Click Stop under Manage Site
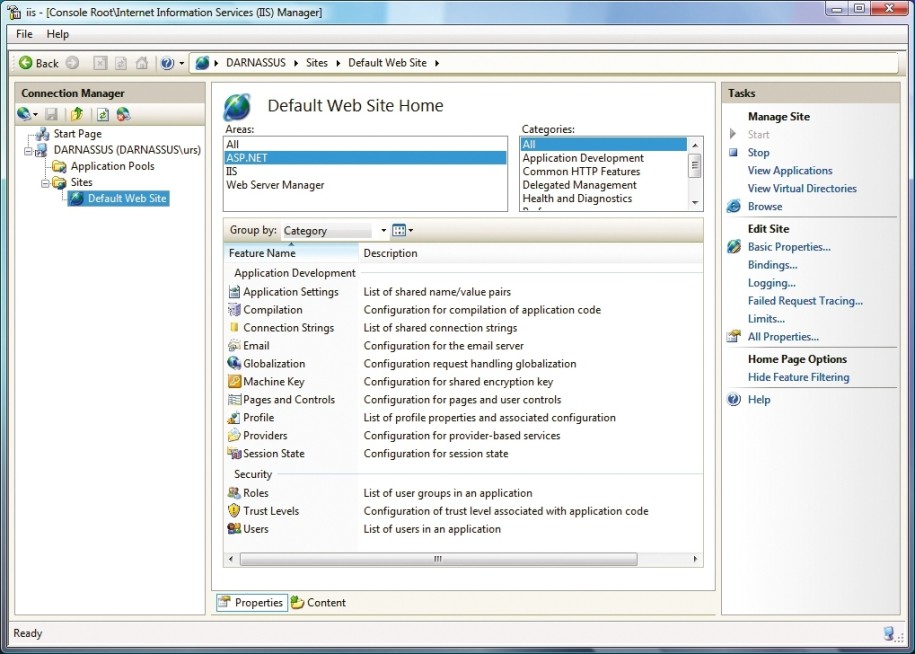This screenshot has width=915, height=654. point(759,152)
